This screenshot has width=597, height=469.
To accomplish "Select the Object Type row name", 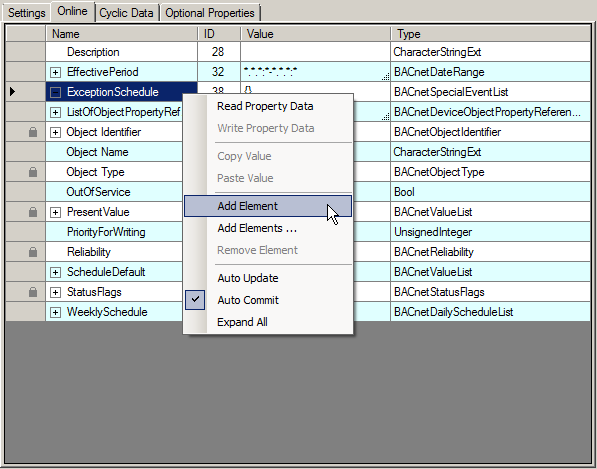I will point(95,172).
